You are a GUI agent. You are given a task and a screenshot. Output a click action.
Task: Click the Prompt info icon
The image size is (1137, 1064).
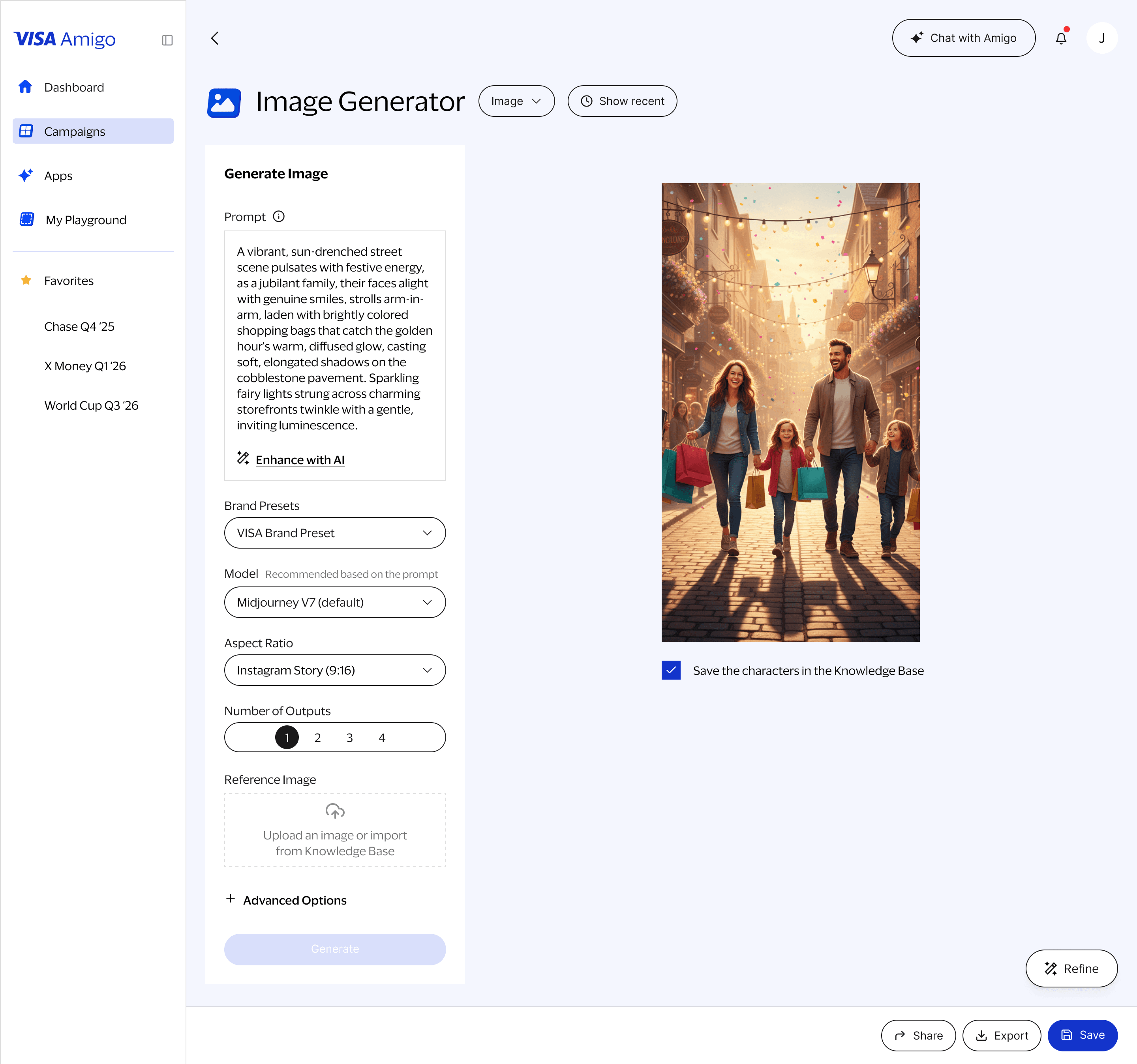pos(279,217)
